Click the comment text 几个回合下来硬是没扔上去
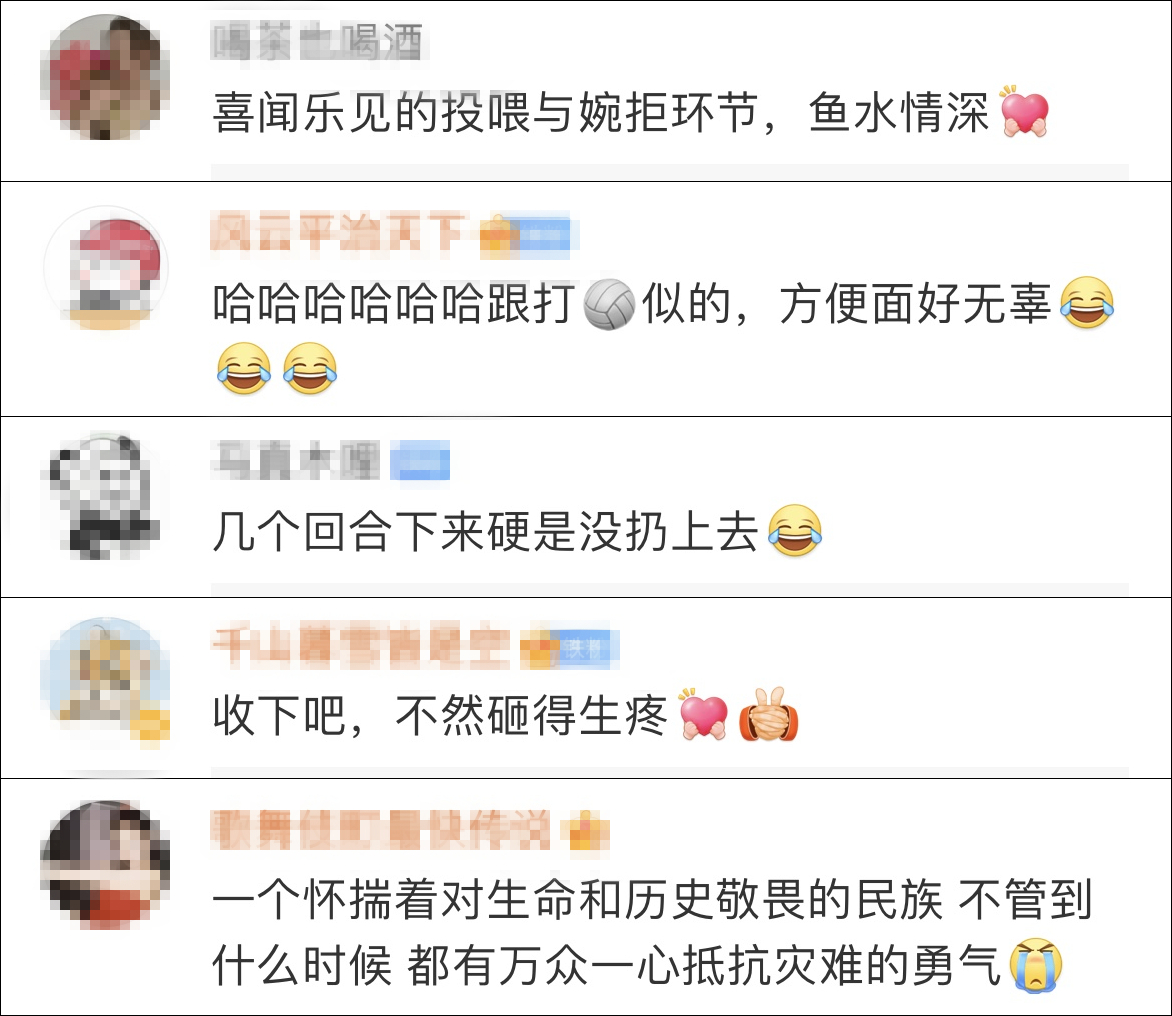1172x1016 pixels. (x=486, y=532)
